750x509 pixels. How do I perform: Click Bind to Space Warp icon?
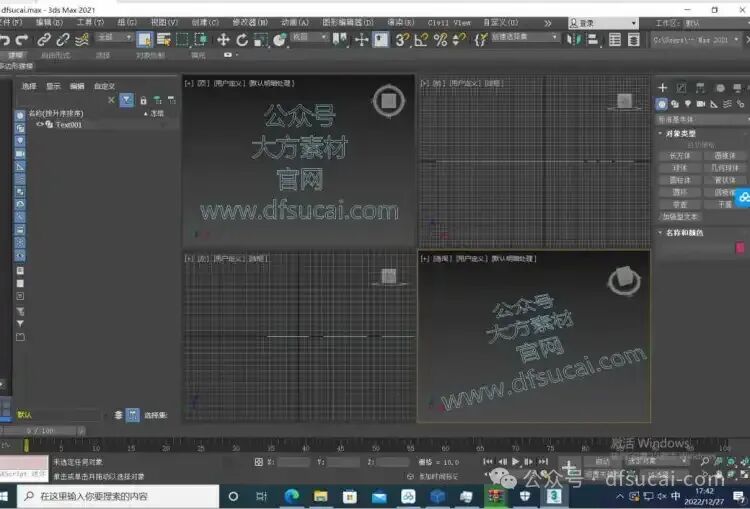82,40
